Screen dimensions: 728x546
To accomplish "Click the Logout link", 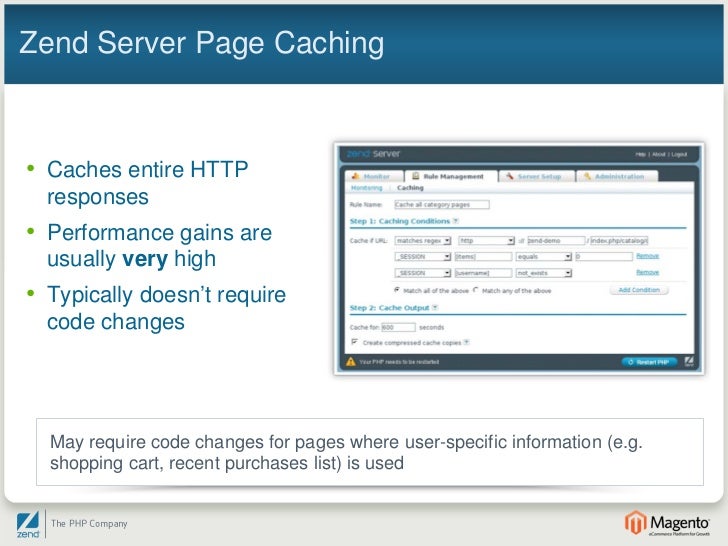I will (x=679, y=154).
